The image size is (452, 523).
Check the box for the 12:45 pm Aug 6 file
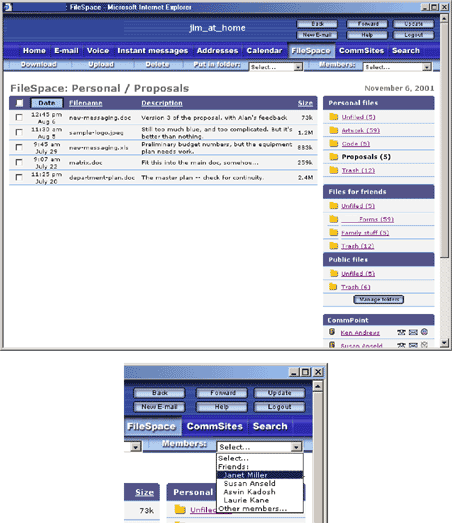(19, 117)
